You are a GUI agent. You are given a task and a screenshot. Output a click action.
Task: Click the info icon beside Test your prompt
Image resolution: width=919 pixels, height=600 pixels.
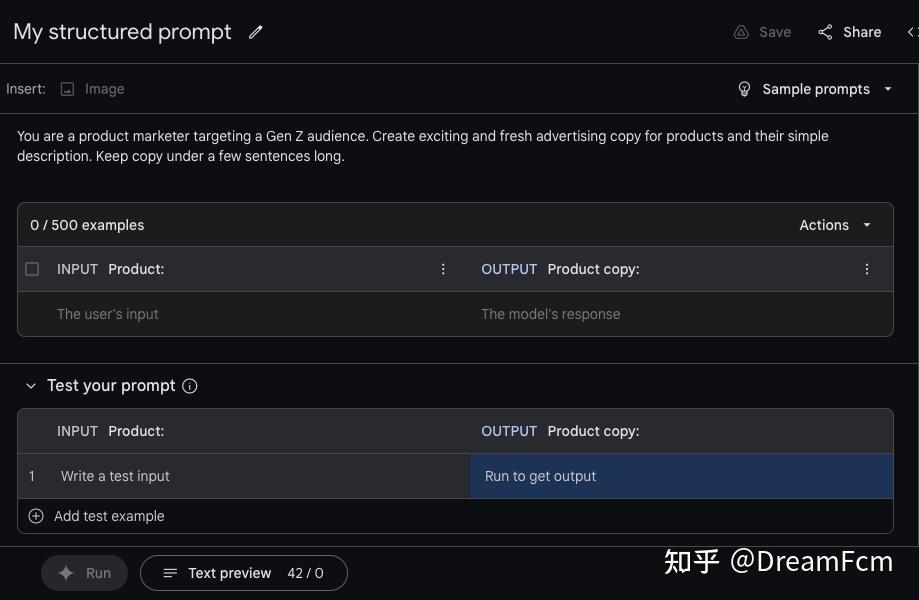190,386
